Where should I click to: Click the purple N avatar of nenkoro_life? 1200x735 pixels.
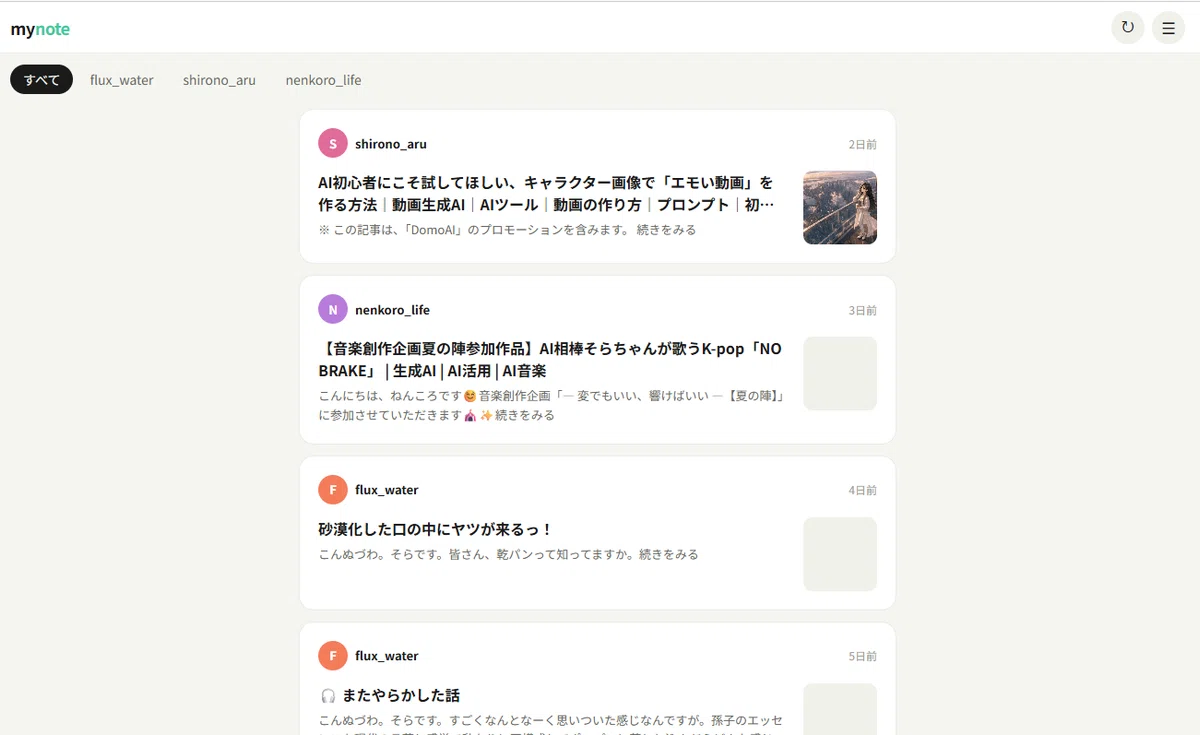[x=333, y=310]
